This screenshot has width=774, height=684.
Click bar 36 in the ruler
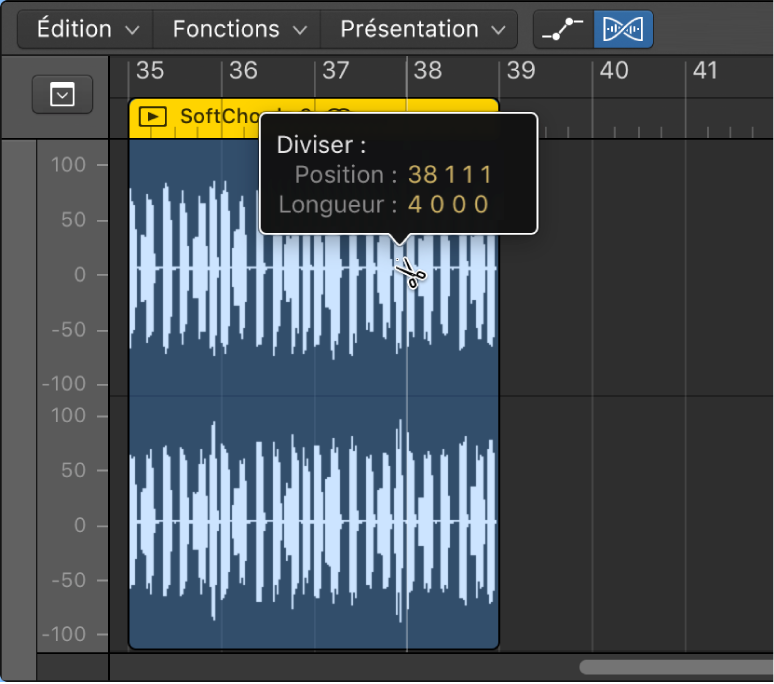243,71
